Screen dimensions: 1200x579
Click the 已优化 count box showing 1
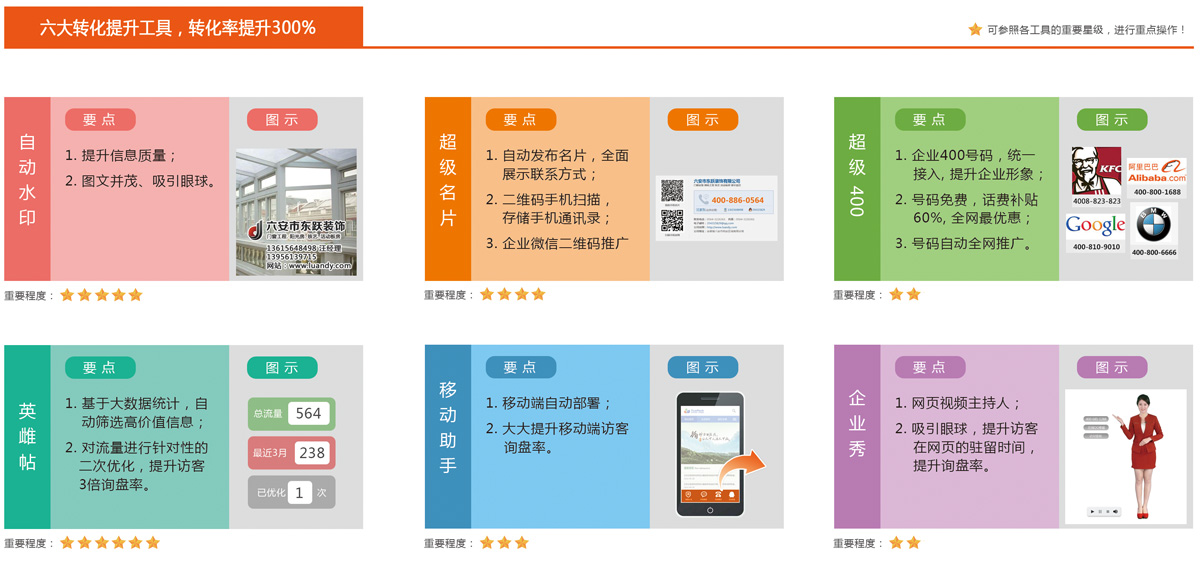(299, 492)
